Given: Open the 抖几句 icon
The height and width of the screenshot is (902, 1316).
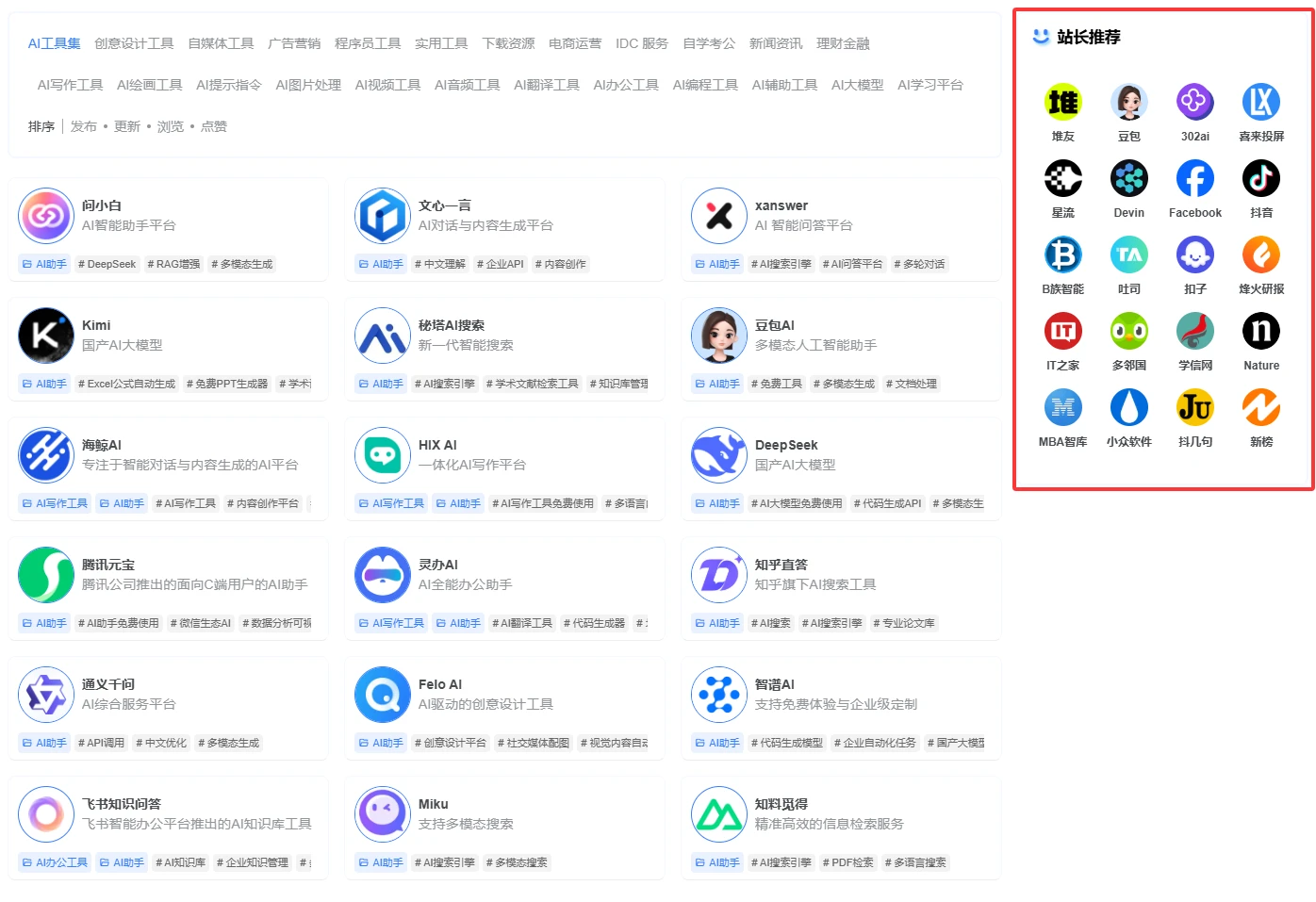Looking at the screenshot, I should [x=1194, y=407].
